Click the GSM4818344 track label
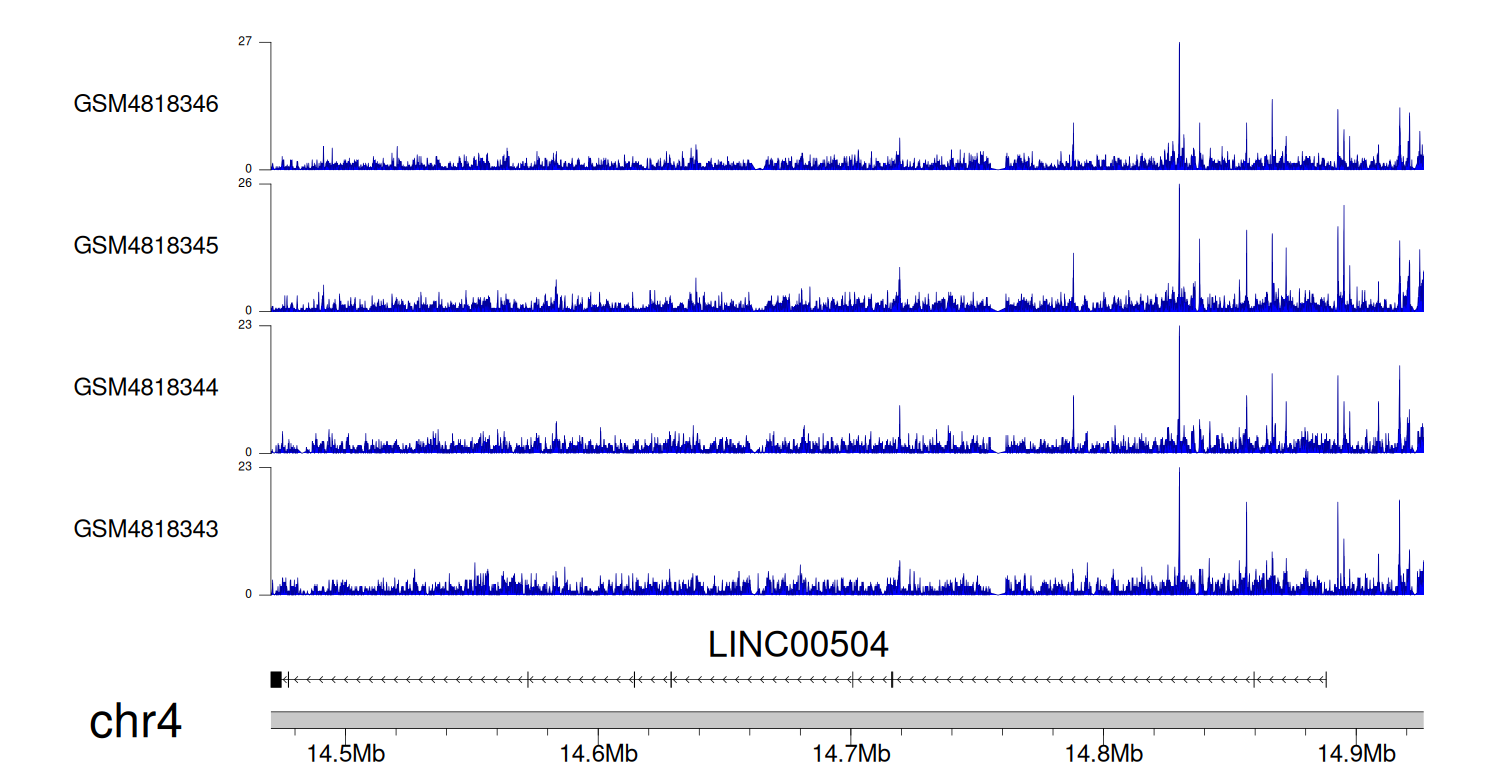The image size is (1500, 780). point(146,387)
